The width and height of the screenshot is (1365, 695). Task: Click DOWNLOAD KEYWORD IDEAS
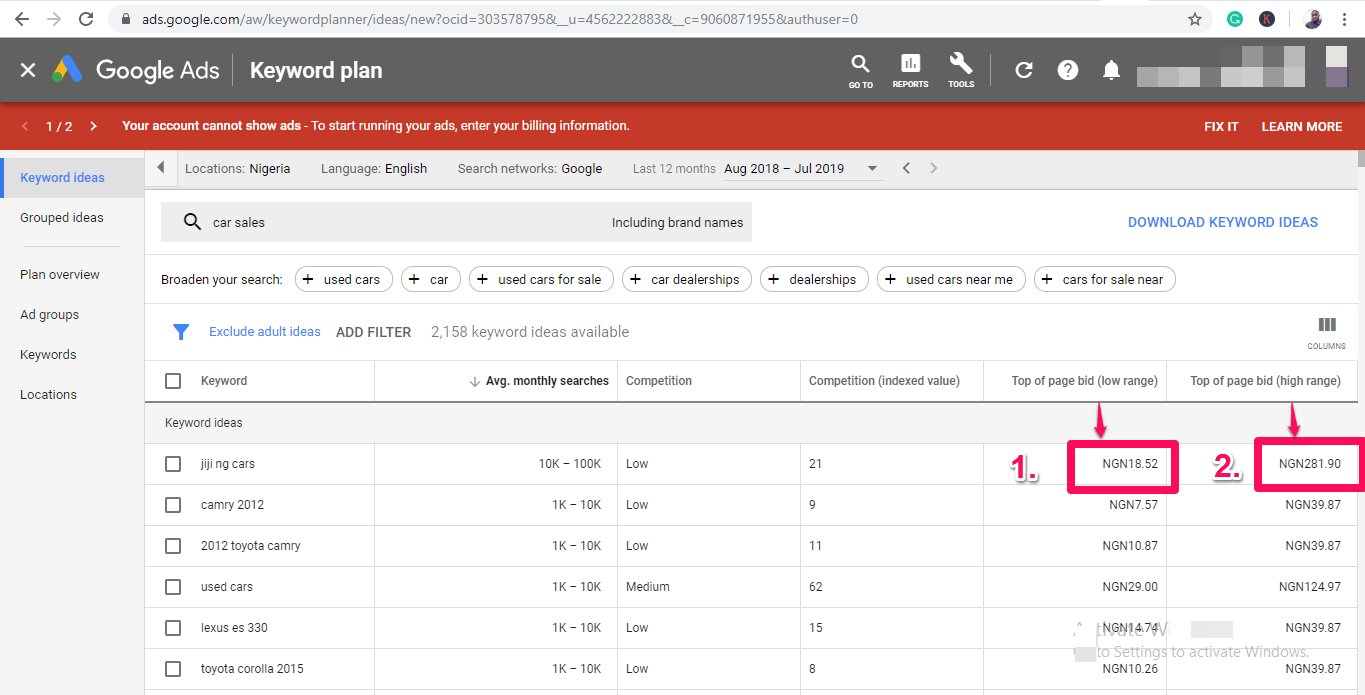click(x=1222, y=221)
